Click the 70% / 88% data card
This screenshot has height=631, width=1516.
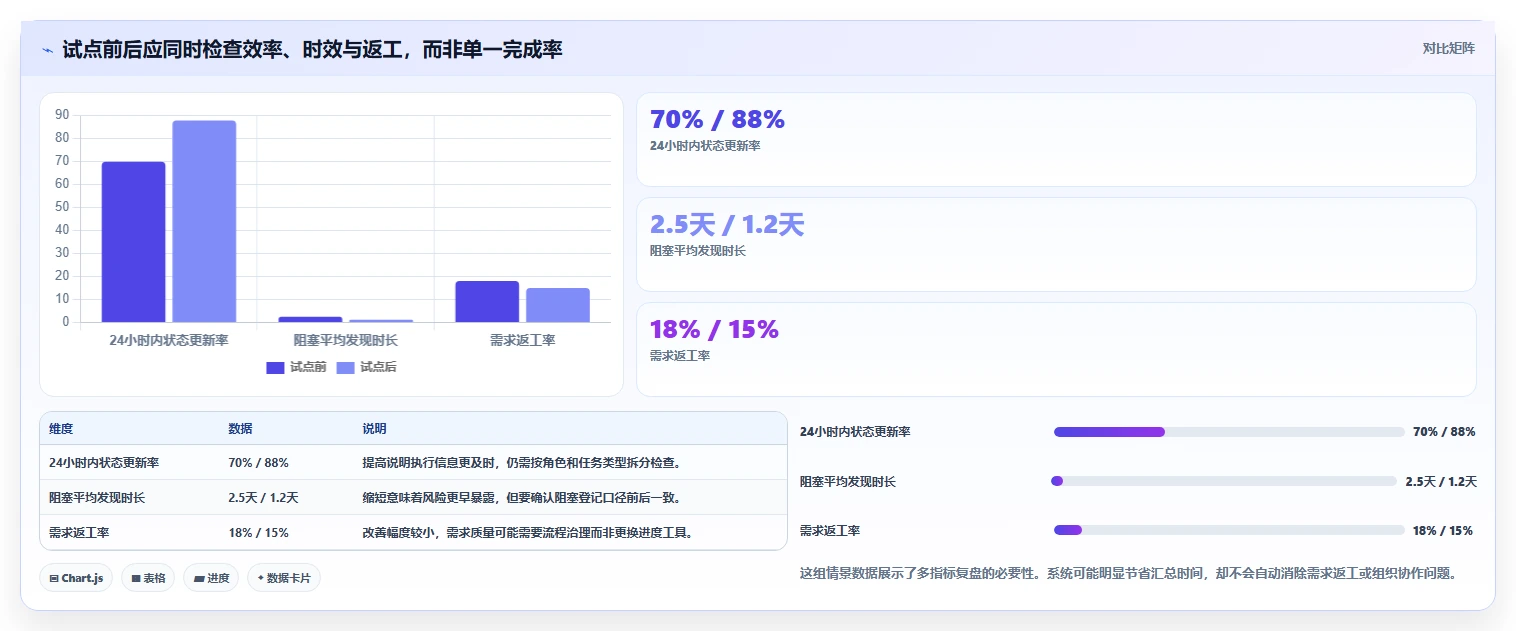(1056, 139)
